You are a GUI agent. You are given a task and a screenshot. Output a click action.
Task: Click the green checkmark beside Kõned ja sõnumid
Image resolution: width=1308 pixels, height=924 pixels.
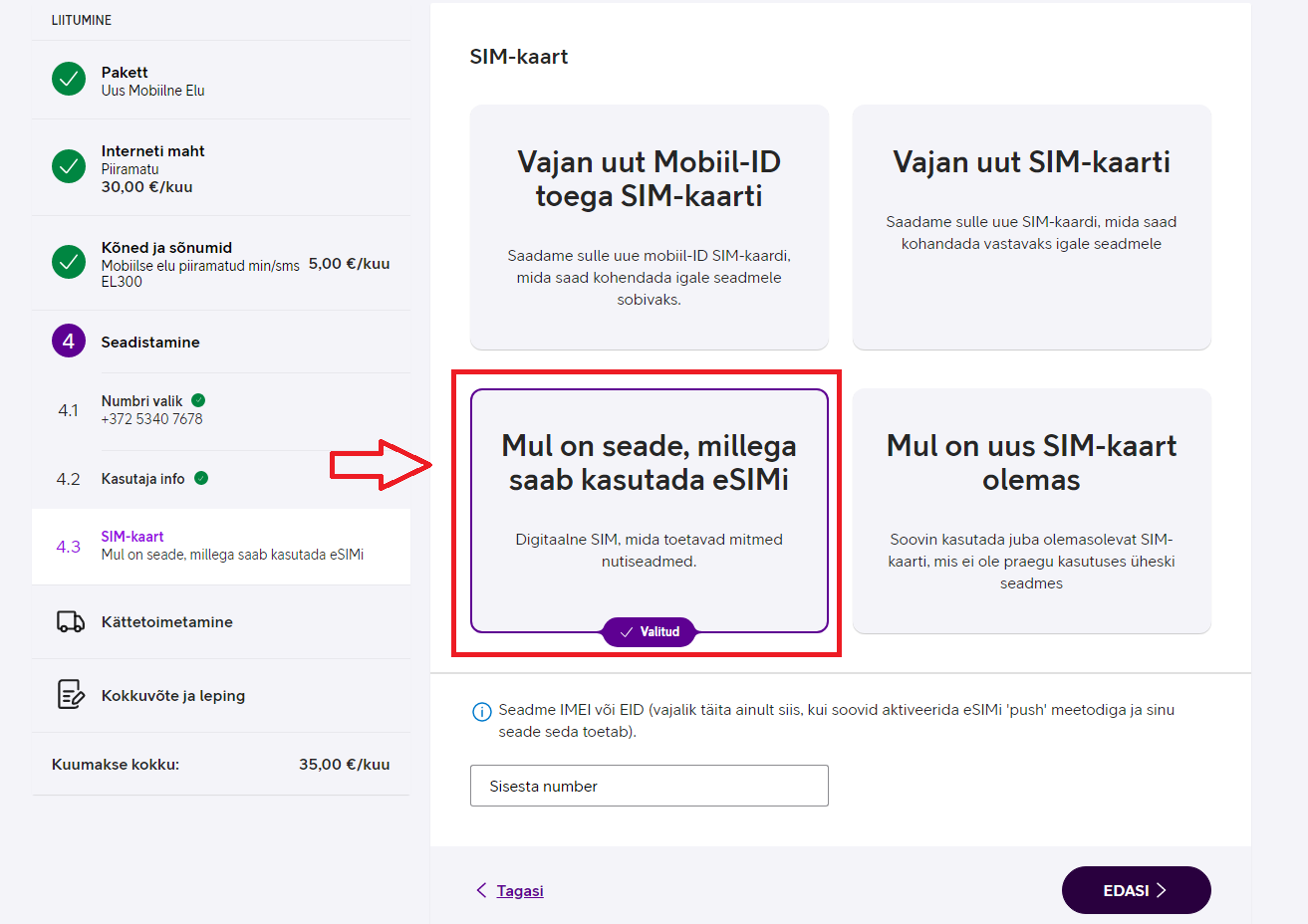[69, 262]
